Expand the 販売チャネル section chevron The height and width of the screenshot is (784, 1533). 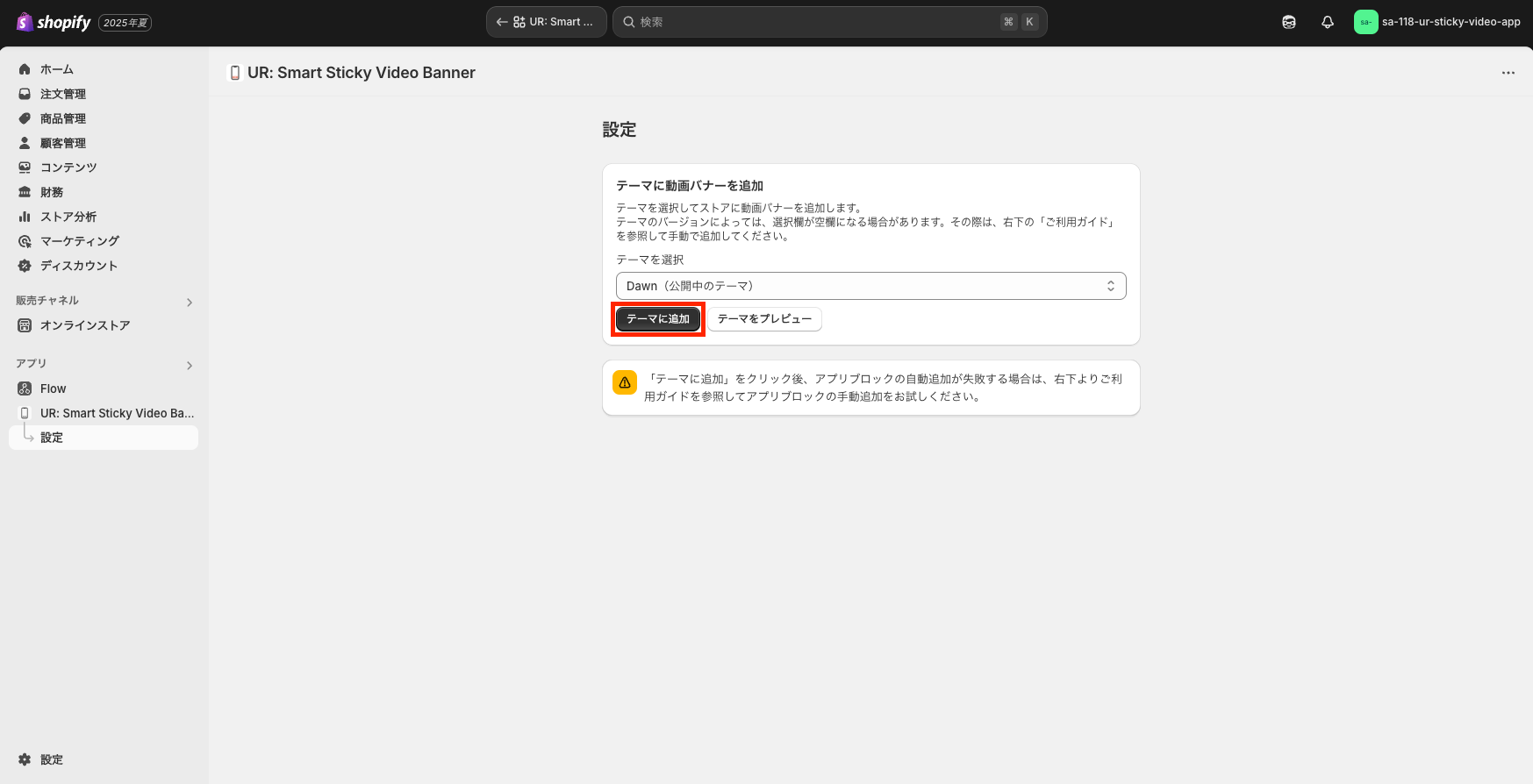click(x=190, y=303)
